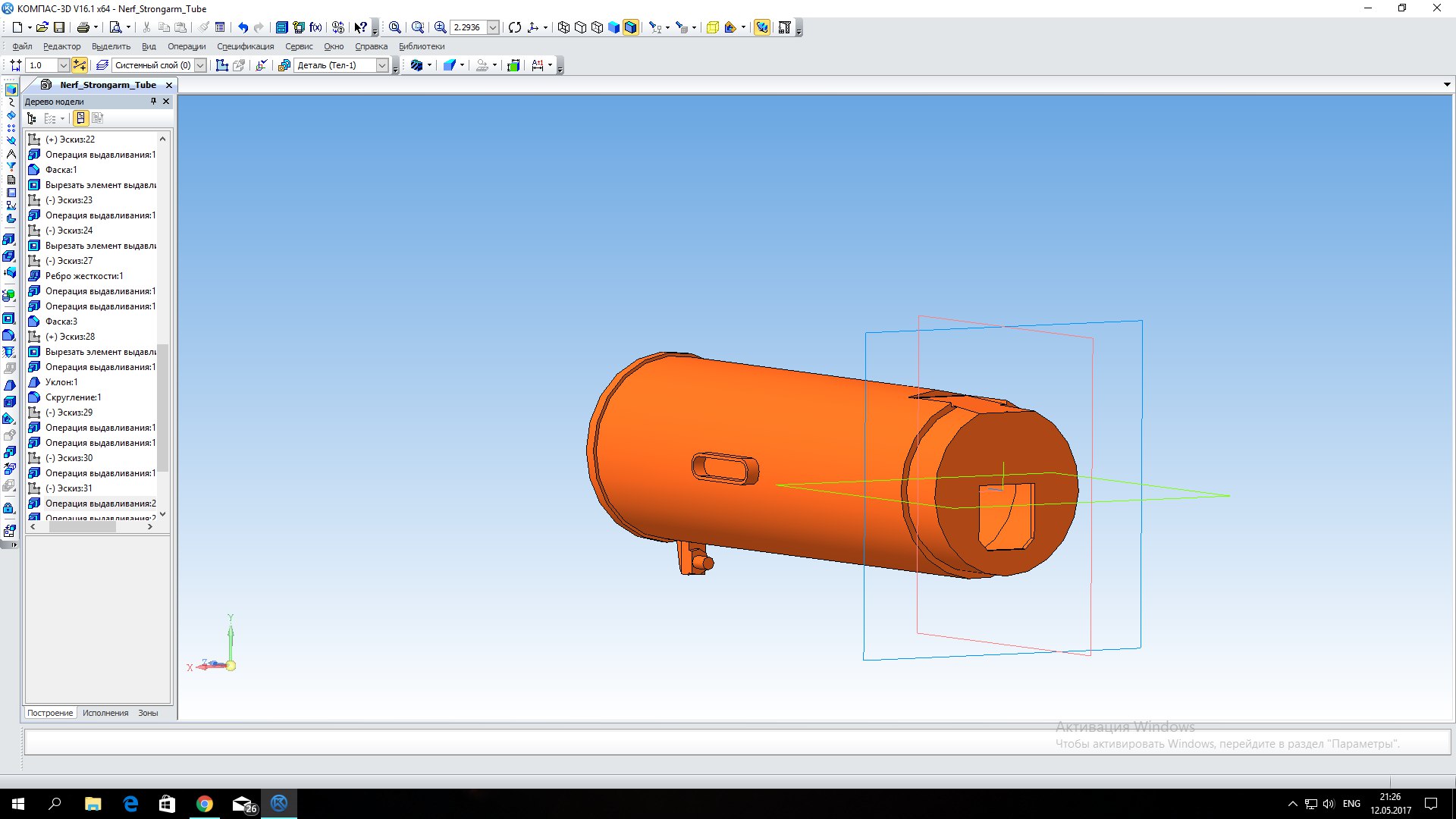
Task: Print the document using the printer icon
Action: 83,27
